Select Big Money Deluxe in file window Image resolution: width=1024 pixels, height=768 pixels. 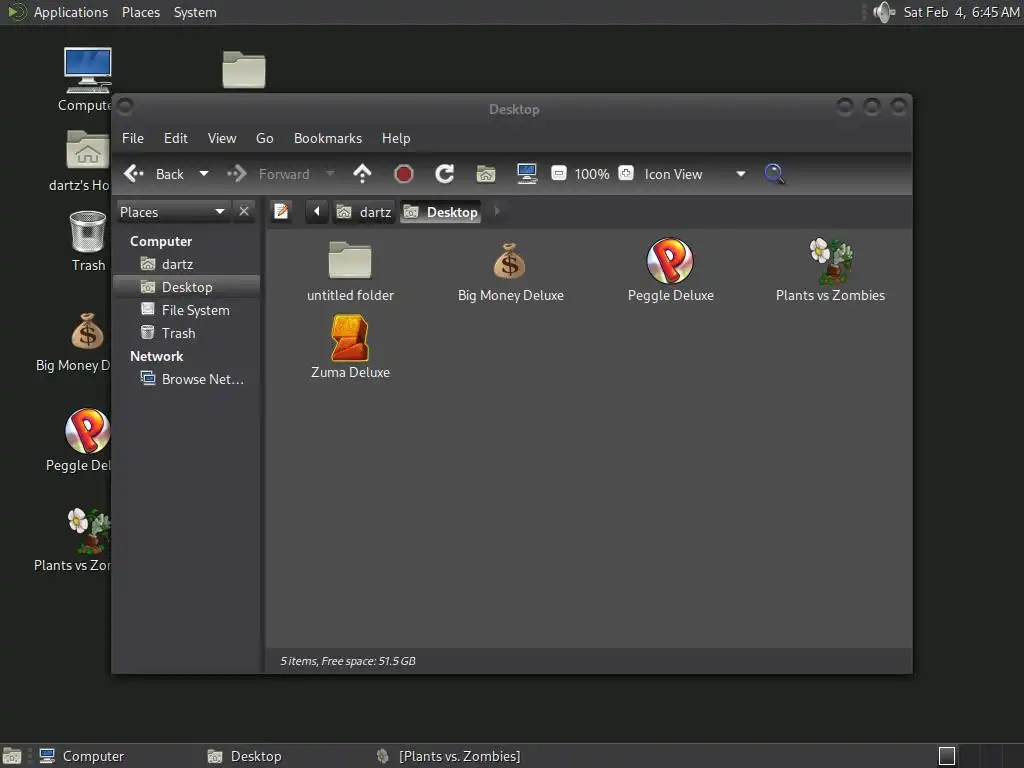tap(510, 272)
